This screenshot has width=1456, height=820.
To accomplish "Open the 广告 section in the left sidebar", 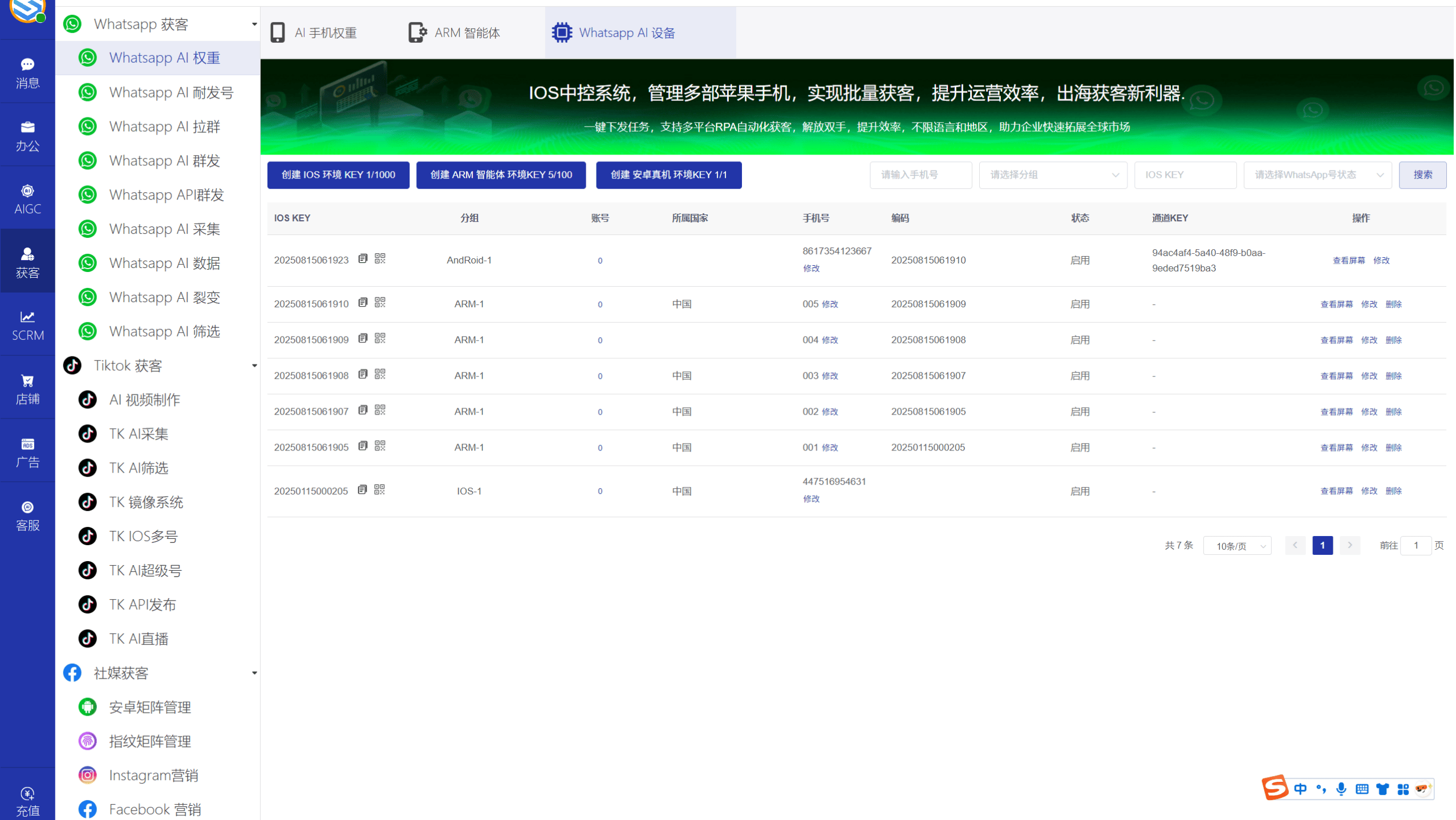I will click(x=27, y=451).
